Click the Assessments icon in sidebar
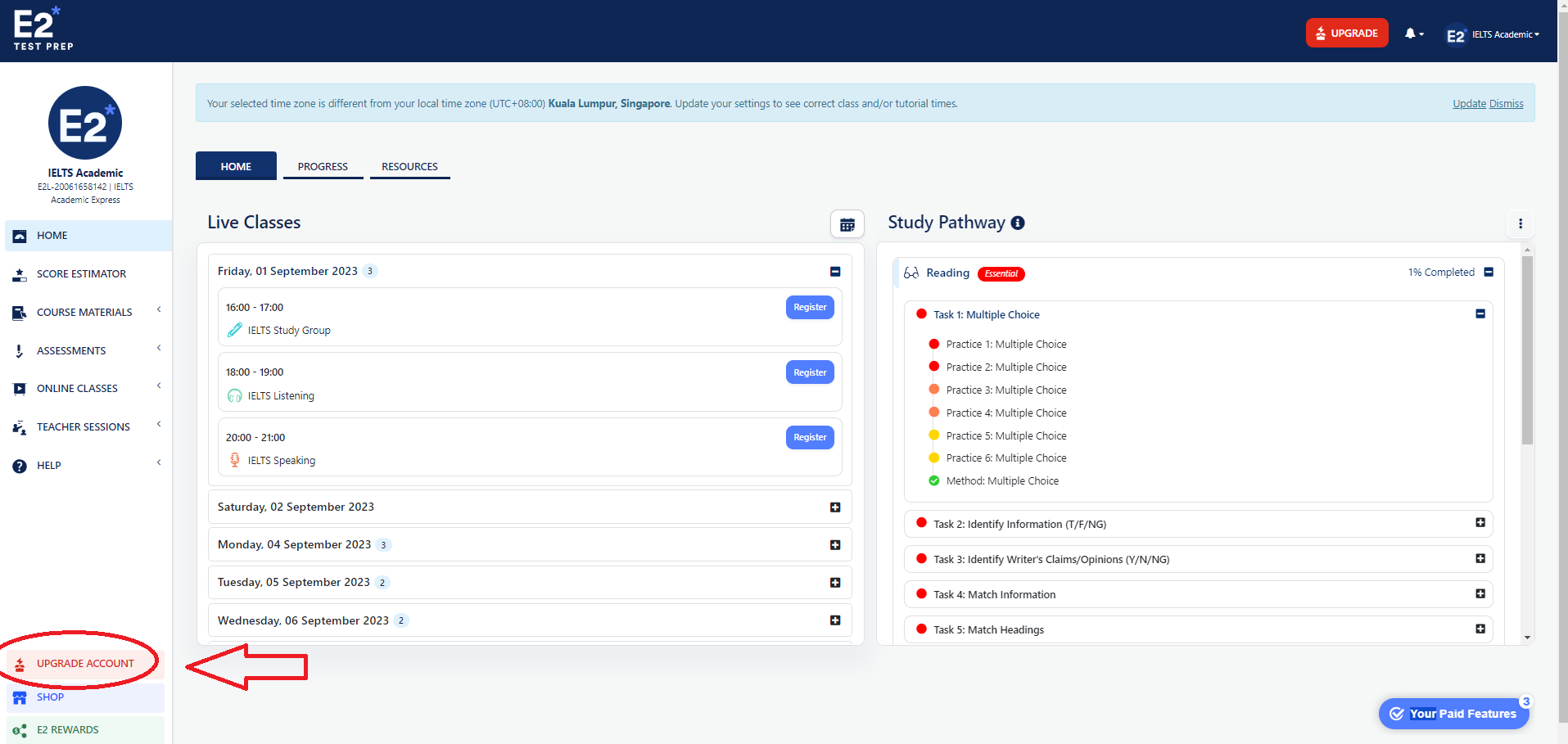Viewport: 1568px width, 744px height. (x=20, y=351)
